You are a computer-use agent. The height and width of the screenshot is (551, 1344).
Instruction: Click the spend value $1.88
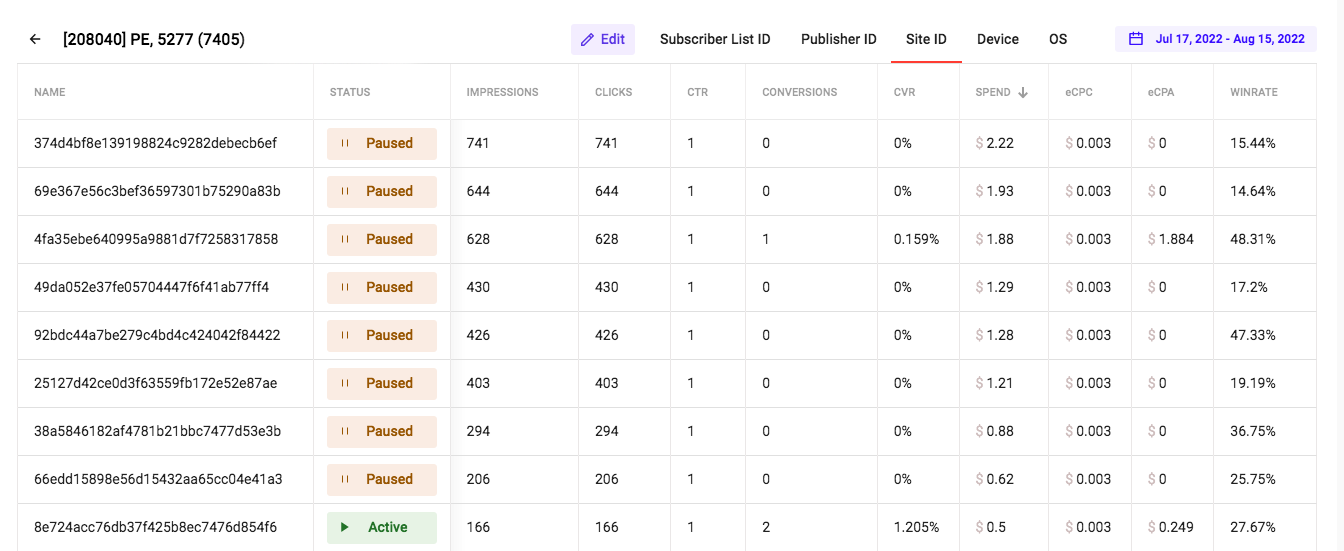tap(995, 239)
